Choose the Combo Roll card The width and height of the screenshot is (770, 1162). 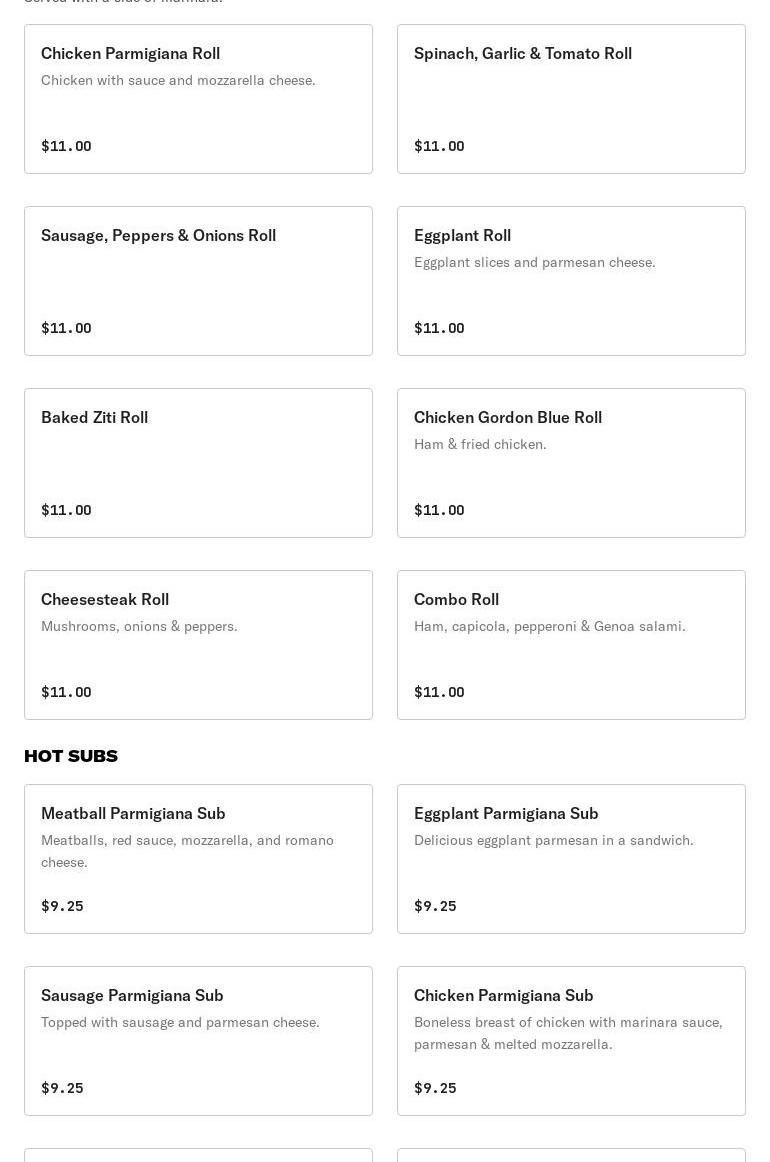point(571,645)
